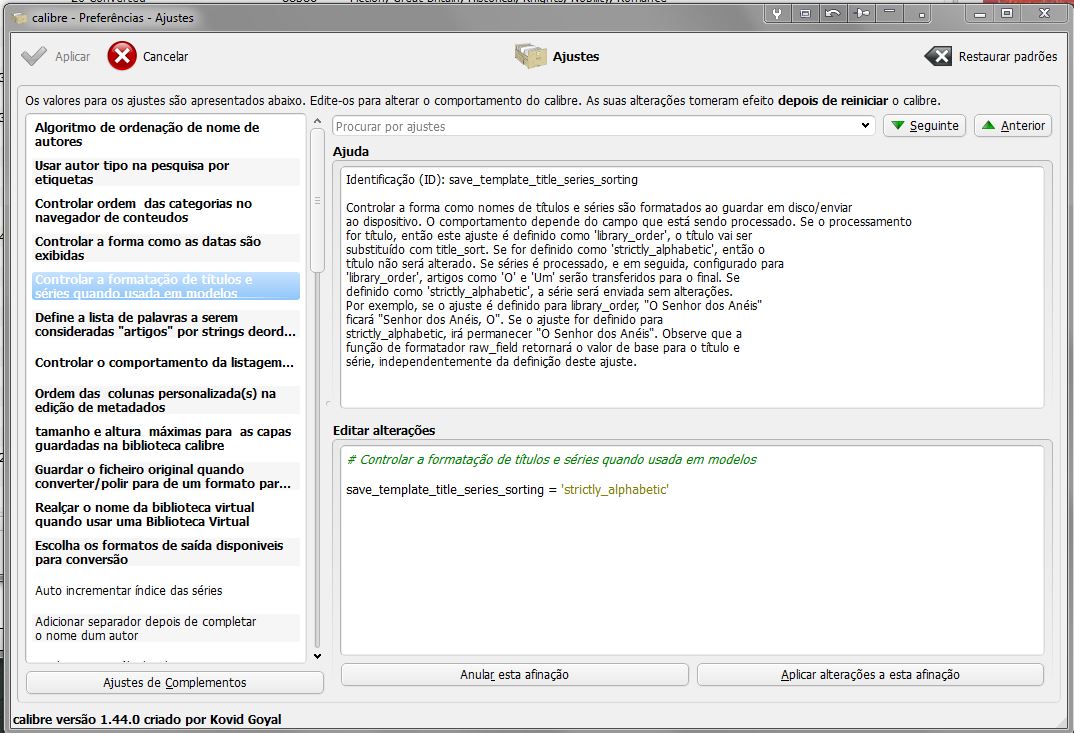Select Controlar a forma como as datas são exibidas
The height and width of the screenshot is (733, 1074).
tap(166, 248)
